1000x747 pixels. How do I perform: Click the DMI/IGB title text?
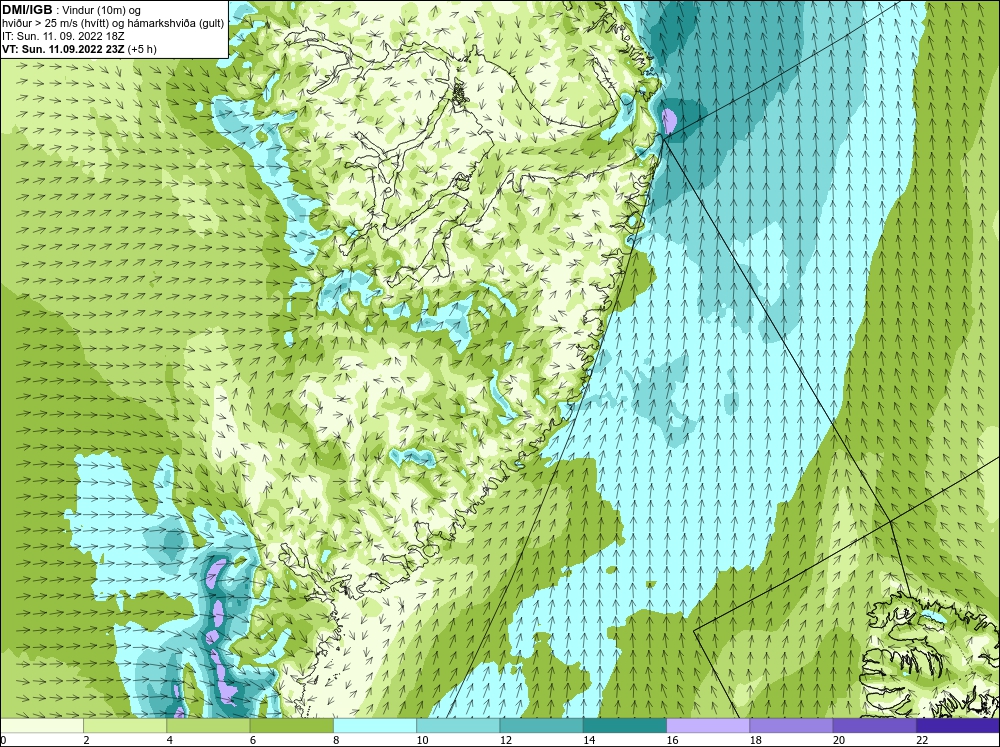click(x=27, y=10)
